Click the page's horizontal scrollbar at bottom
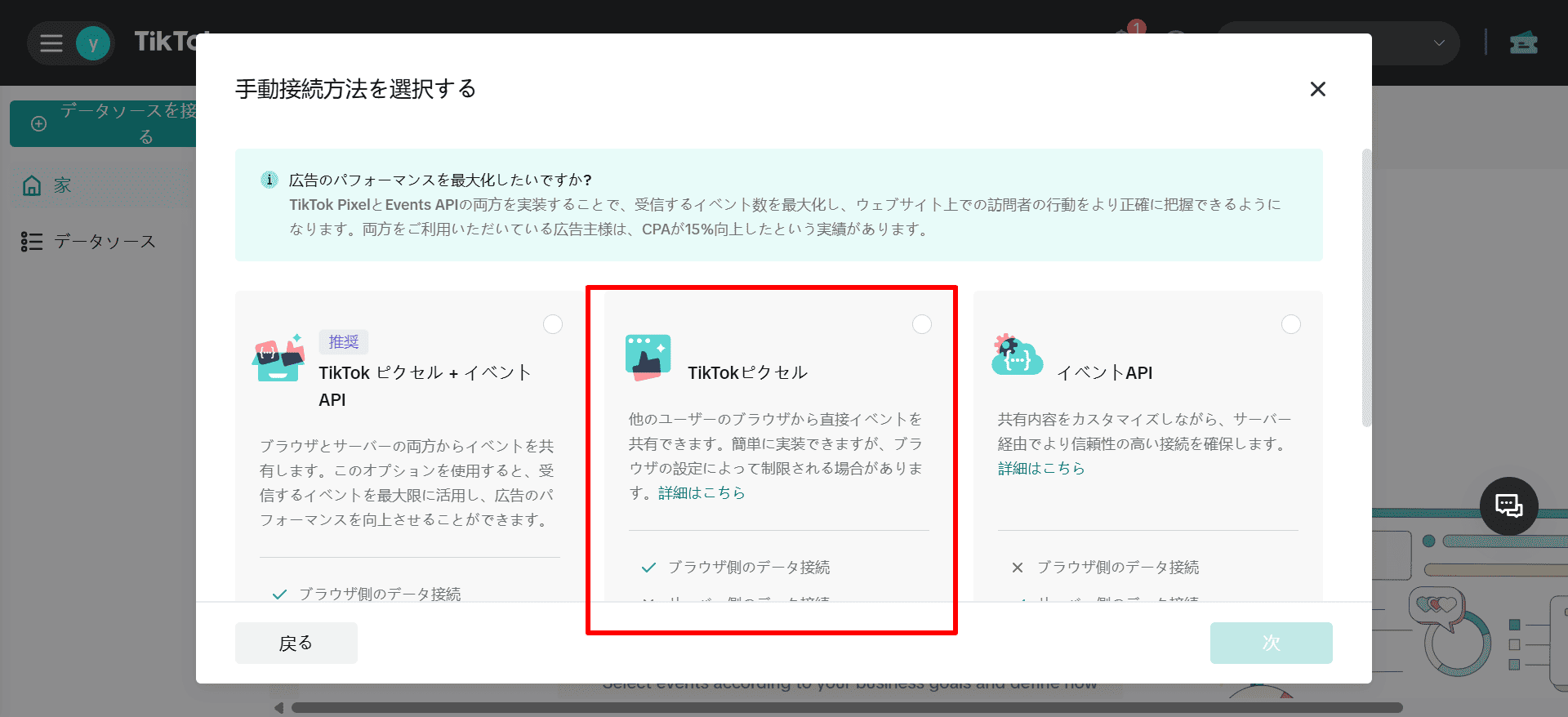This screenshot has width=1568, height=717. click(x=847, y=708)
